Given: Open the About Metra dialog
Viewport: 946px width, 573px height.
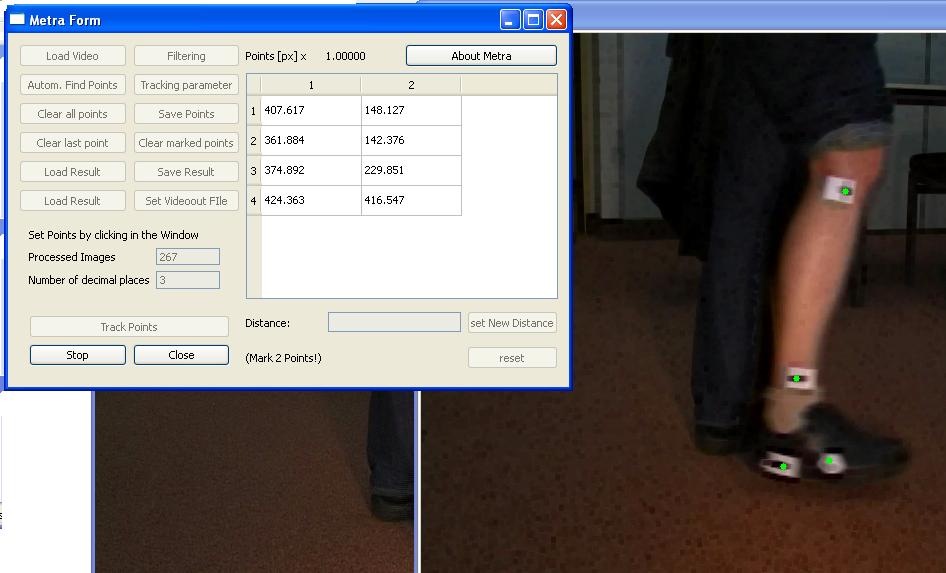Looking at the screenshot, I should [481, 56].
